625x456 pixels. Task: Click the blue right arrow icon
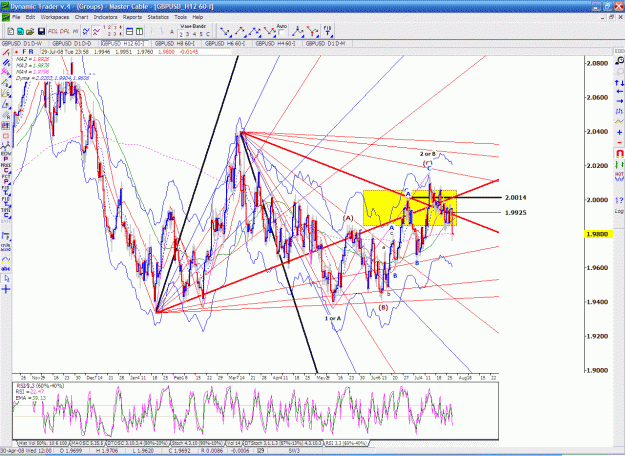tap(619, 101)
